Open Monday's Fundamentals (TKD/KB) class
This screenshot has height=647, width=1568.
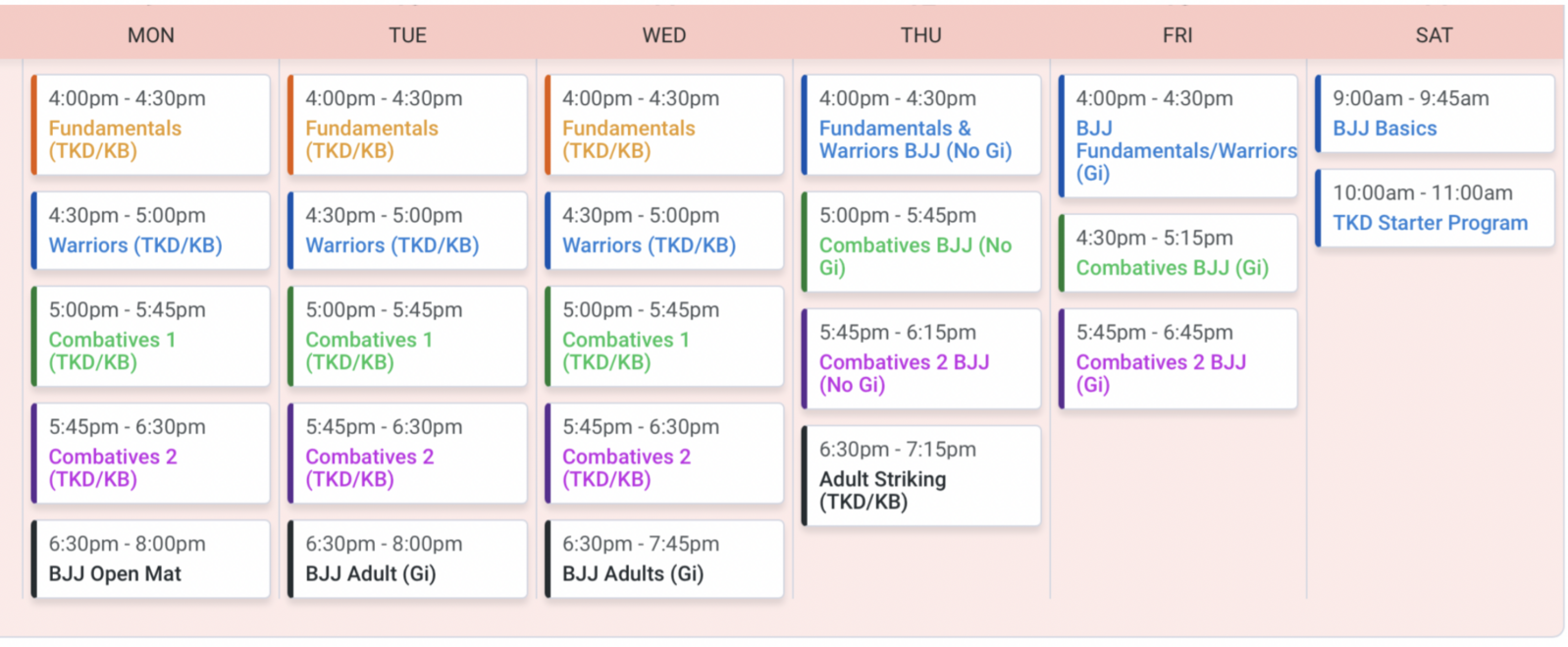coord(151,125)
